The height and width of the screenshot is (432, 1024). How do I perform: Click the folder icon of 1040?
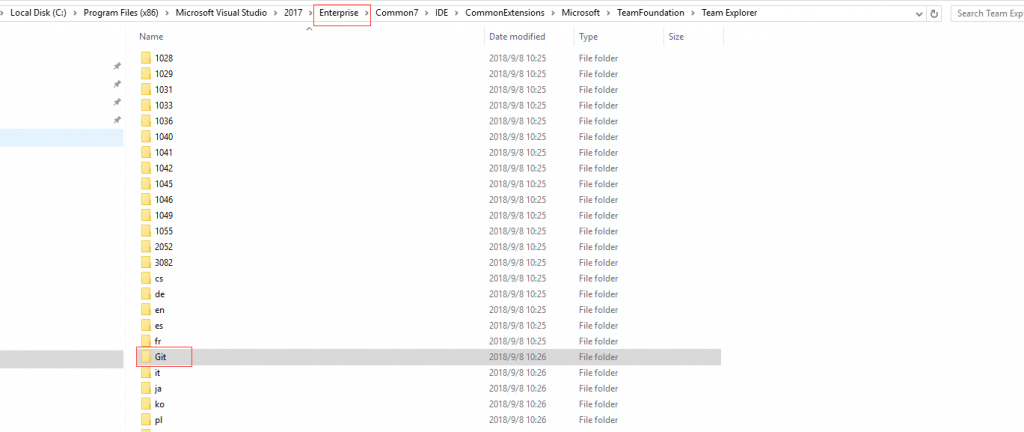click(146, 136)
